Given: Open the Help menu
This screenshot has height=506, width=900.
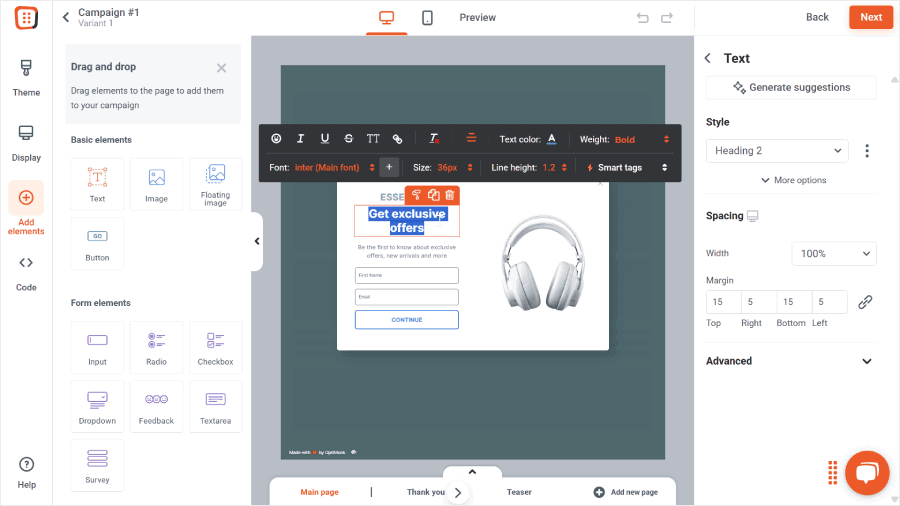Looking at the screenshot, I should point(26,473).
